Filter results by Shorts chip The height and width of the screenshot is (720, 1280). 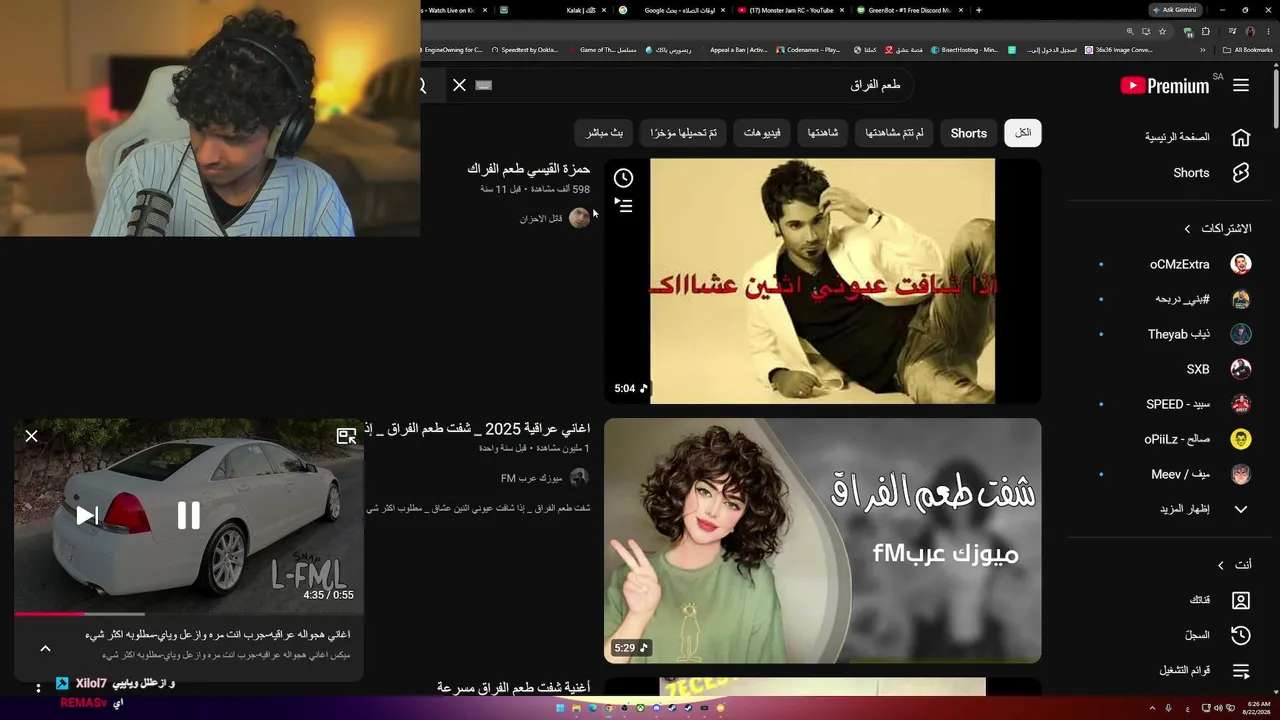[x=968, y=133]
